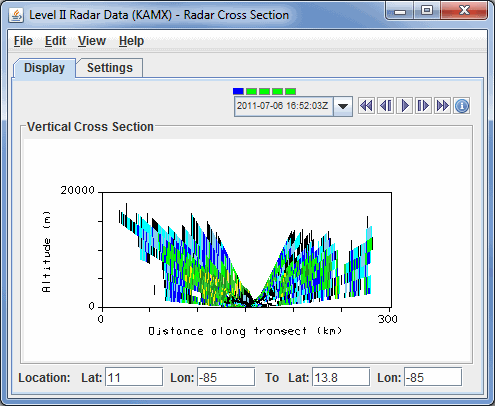Click the start Lon field with -85
Viewport: 495px width, 406px height.
[226, 377]
